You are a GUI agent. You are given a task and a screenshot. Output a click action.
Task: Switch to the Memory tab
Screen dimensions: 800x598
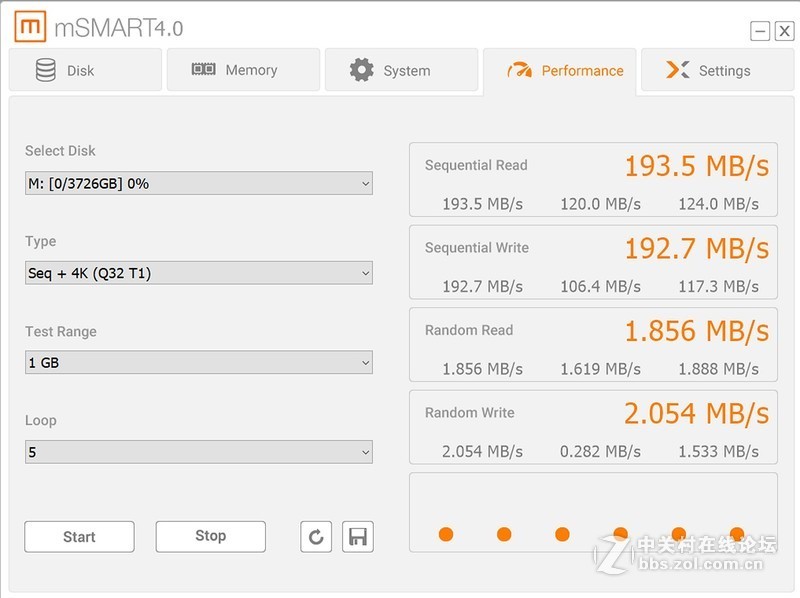click(x=243, y=70)
